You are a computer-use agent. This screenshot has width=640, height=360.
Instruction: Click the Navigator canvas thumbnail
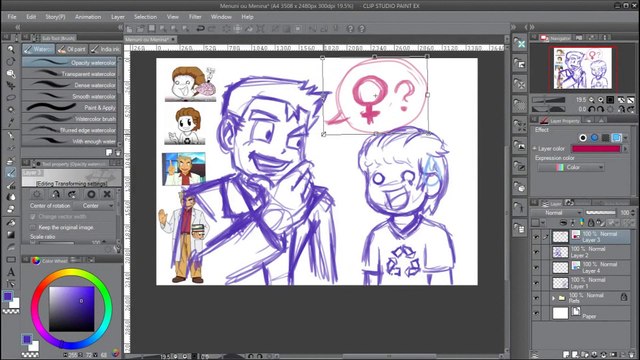[x=583, y=68]
